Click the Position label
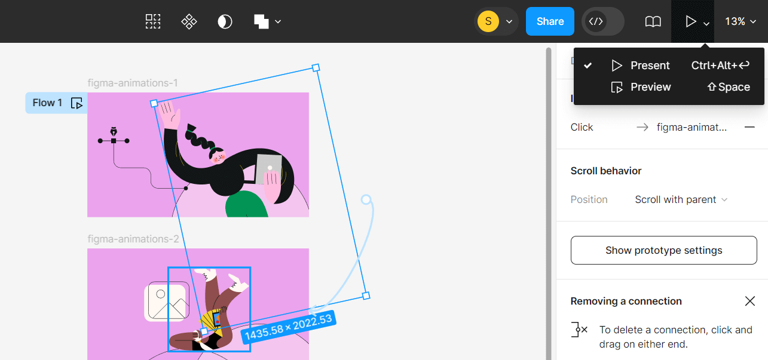The image size is (768, 360). pos(589,199)
